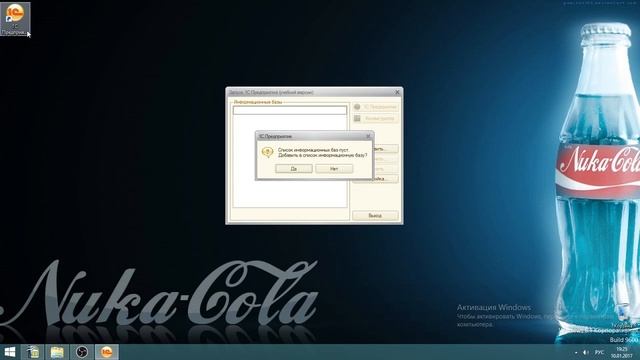Click the Выход button in launcher window
Image resolution: width=640 pixels, height=360 pixels.
click(375, 216)
